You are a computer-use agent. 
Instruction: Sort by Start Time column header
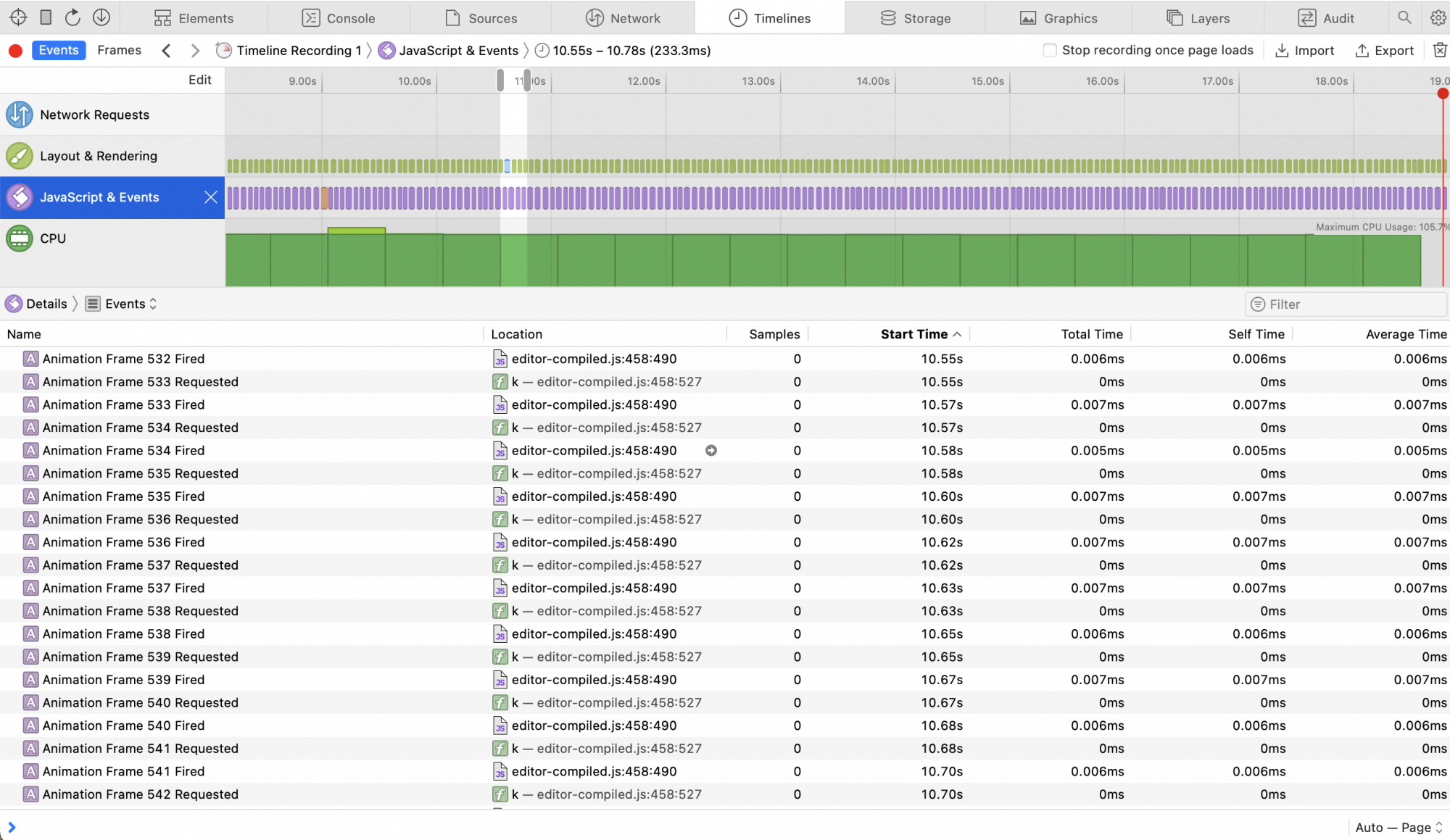[x=890, y=334]
